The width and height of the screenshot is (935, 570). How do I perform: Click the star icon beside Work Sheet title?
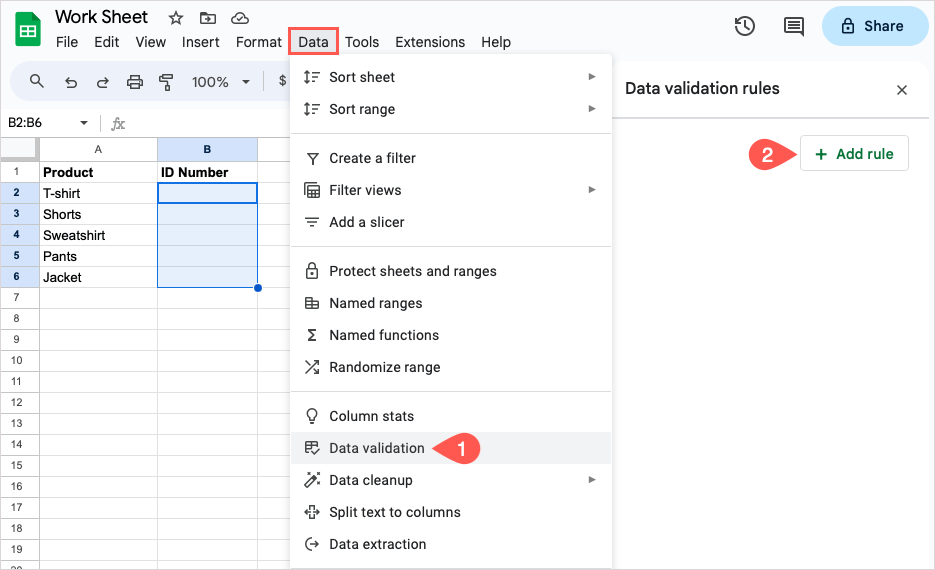point(176,18)
